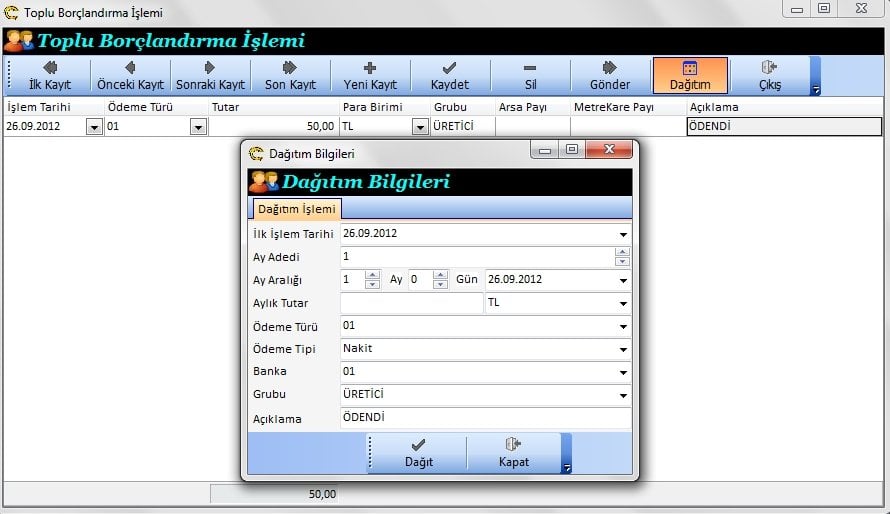This screenshot has height=514, width=890.
Task: Click Sonraki Kayıt toolbar button
Action: (210, 75)
